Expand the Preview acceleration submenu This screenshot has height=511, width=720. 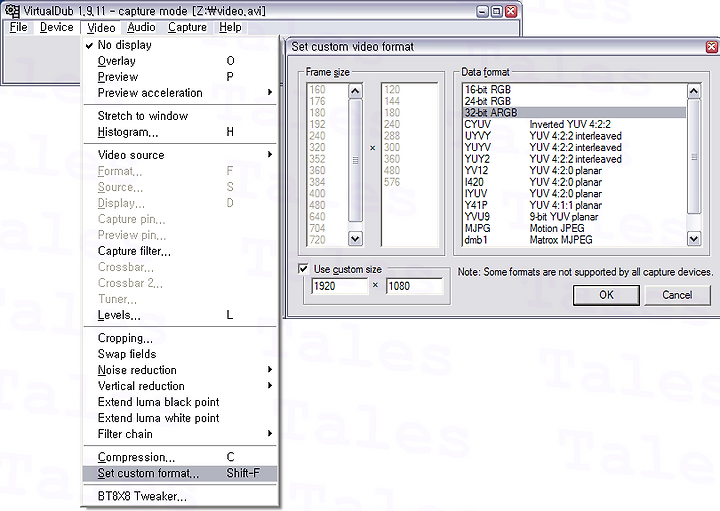coord(180,93)
